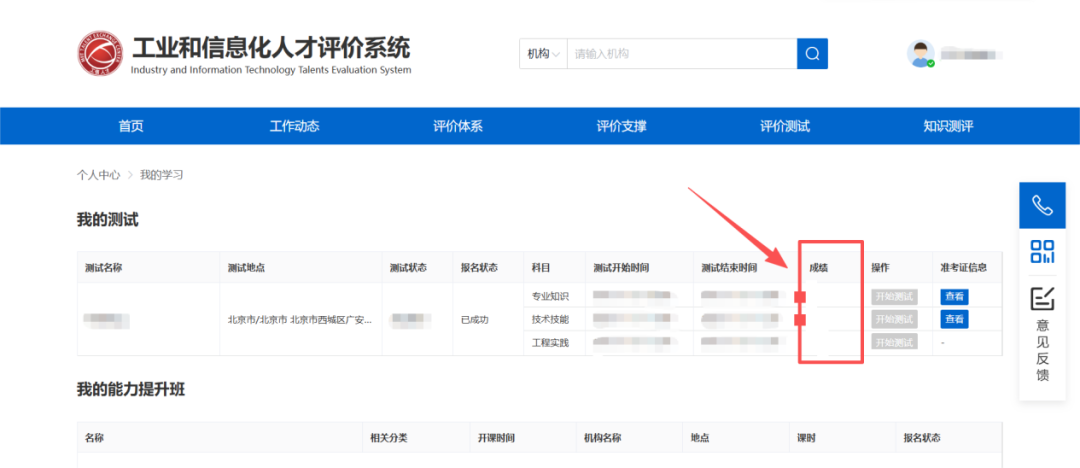The width and height of the screenshot is (1080, 468).
Task: Click the site logo emblem
Action: [x=101, y=53]
